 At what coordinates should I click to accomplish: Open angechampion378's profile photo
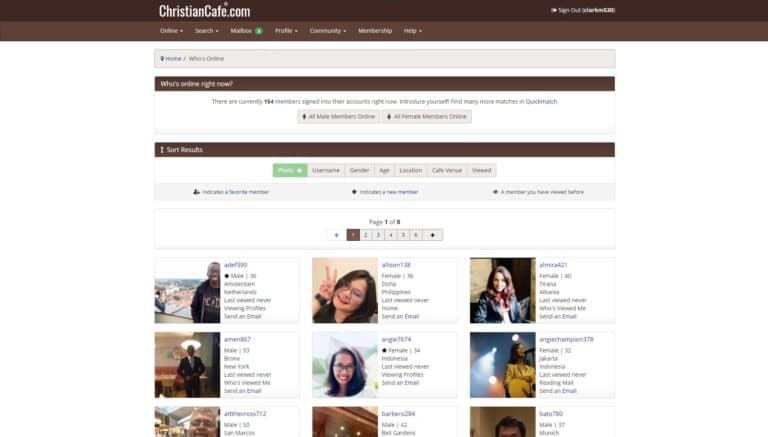pos(503,365)
